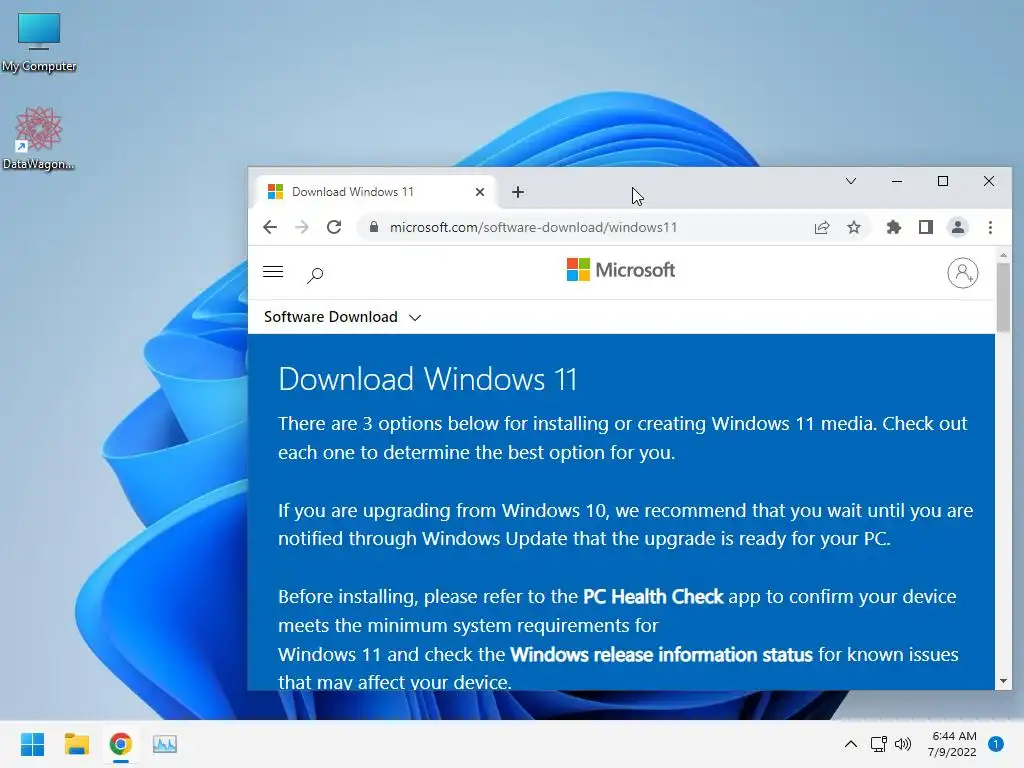
Task: Toggle the Chrome side panel
Action: pyautogui.click(x=925, y=227)
